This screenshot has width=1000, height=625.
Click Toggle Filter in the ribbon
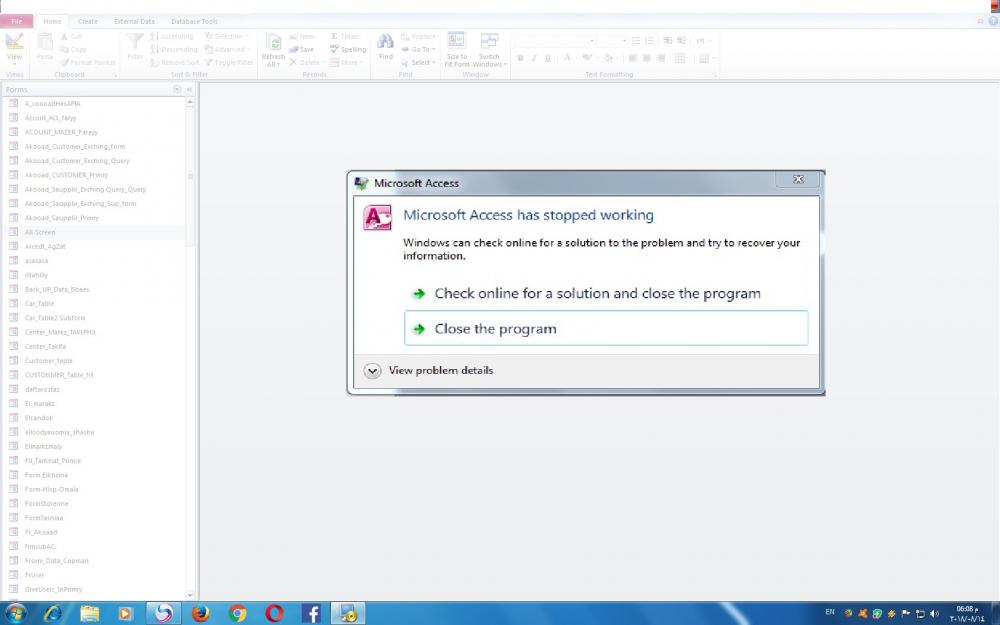(x=229, y=62)
